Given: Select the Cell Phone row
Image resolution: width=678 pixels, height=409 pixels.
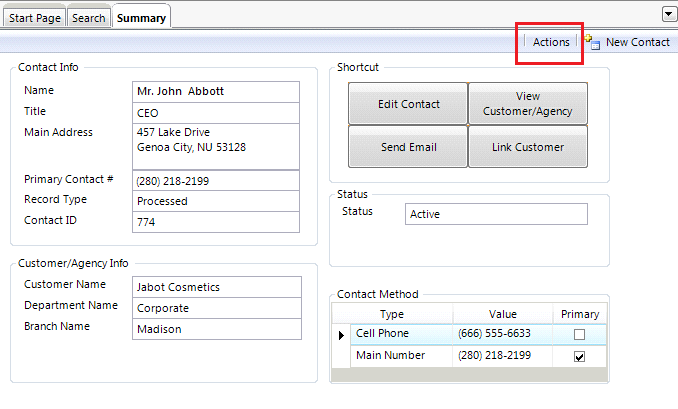Looking at the screenshot, I should pyautogui.click(x=469, y=334).
